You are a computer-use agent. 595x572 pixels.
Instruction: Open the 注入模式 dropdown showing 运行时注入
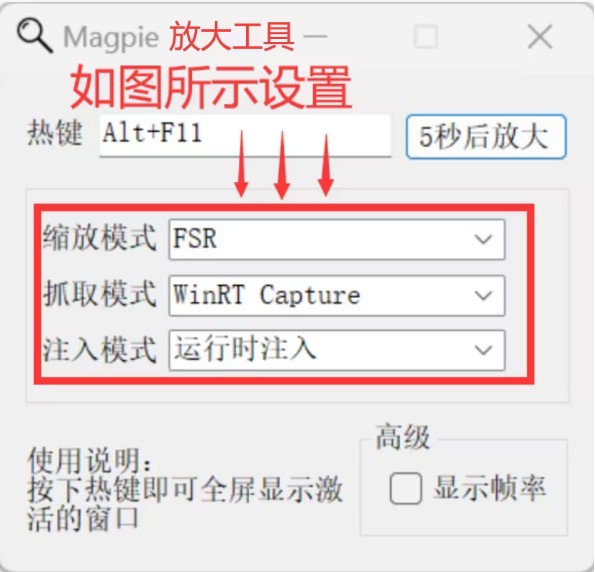tap(337, 350)
